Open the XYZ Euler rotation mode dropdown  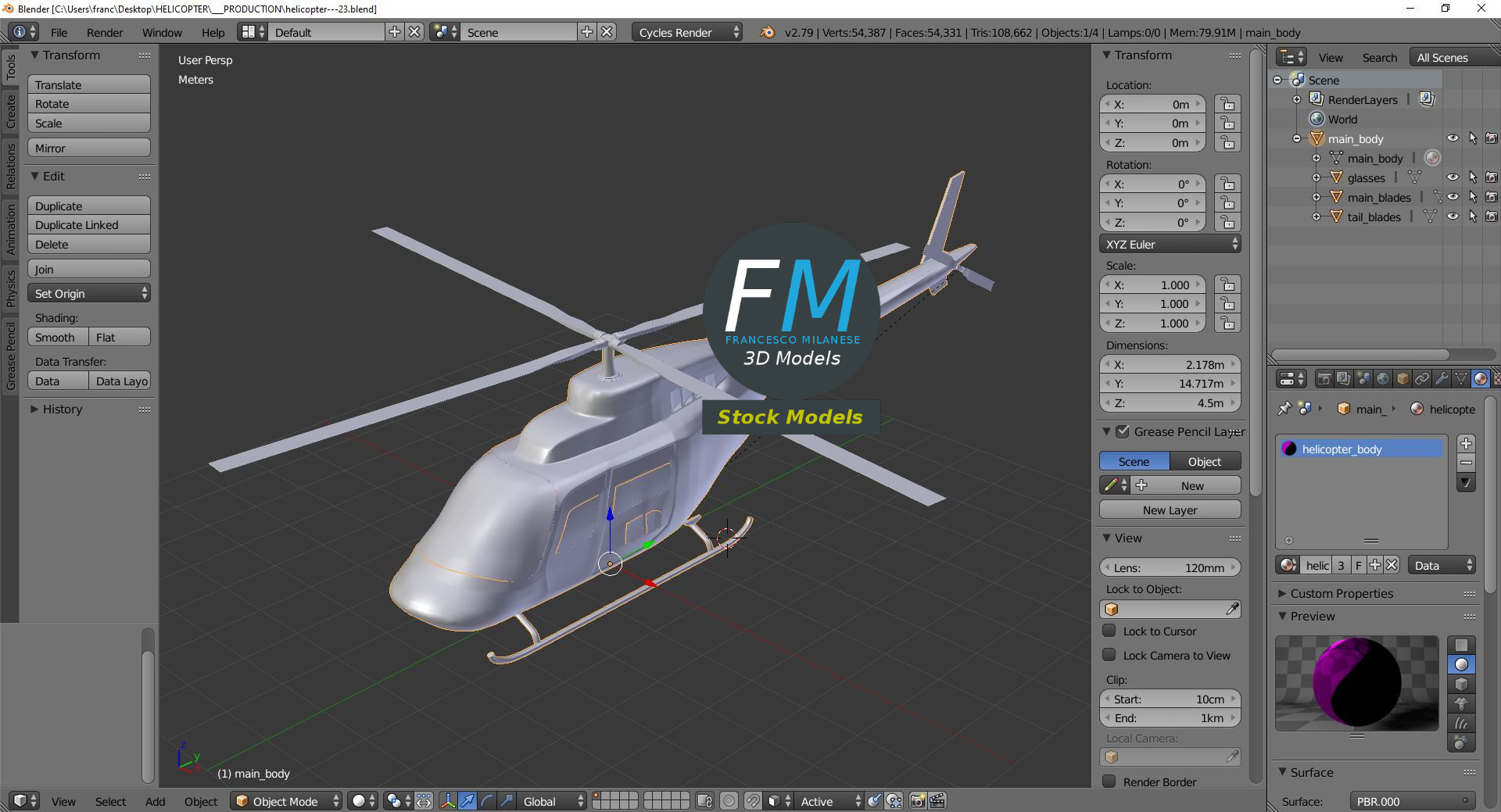click(1170, 244)
